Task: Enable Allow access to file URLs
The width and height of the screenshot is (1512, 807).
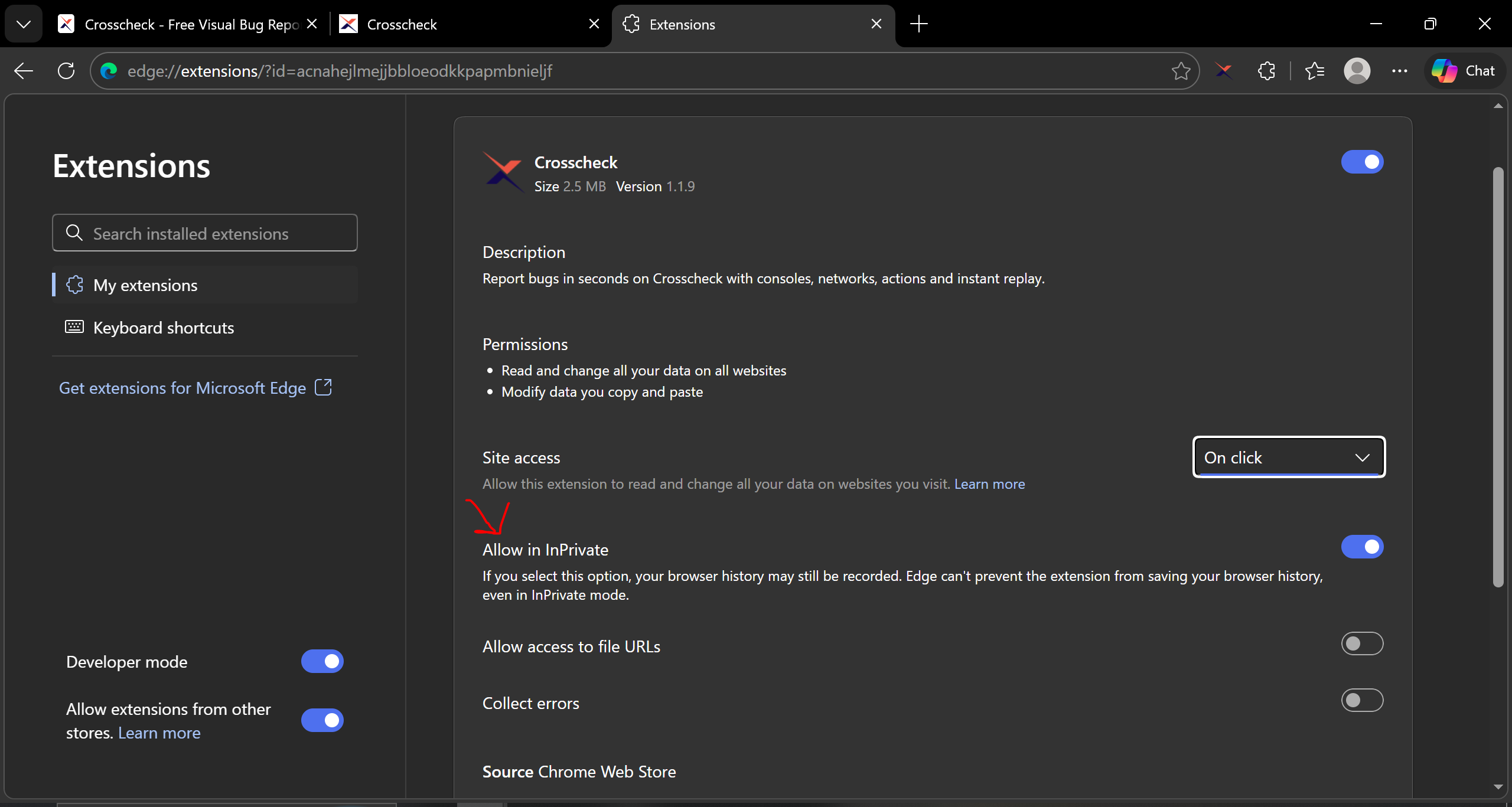Action: click(1362, 643)
